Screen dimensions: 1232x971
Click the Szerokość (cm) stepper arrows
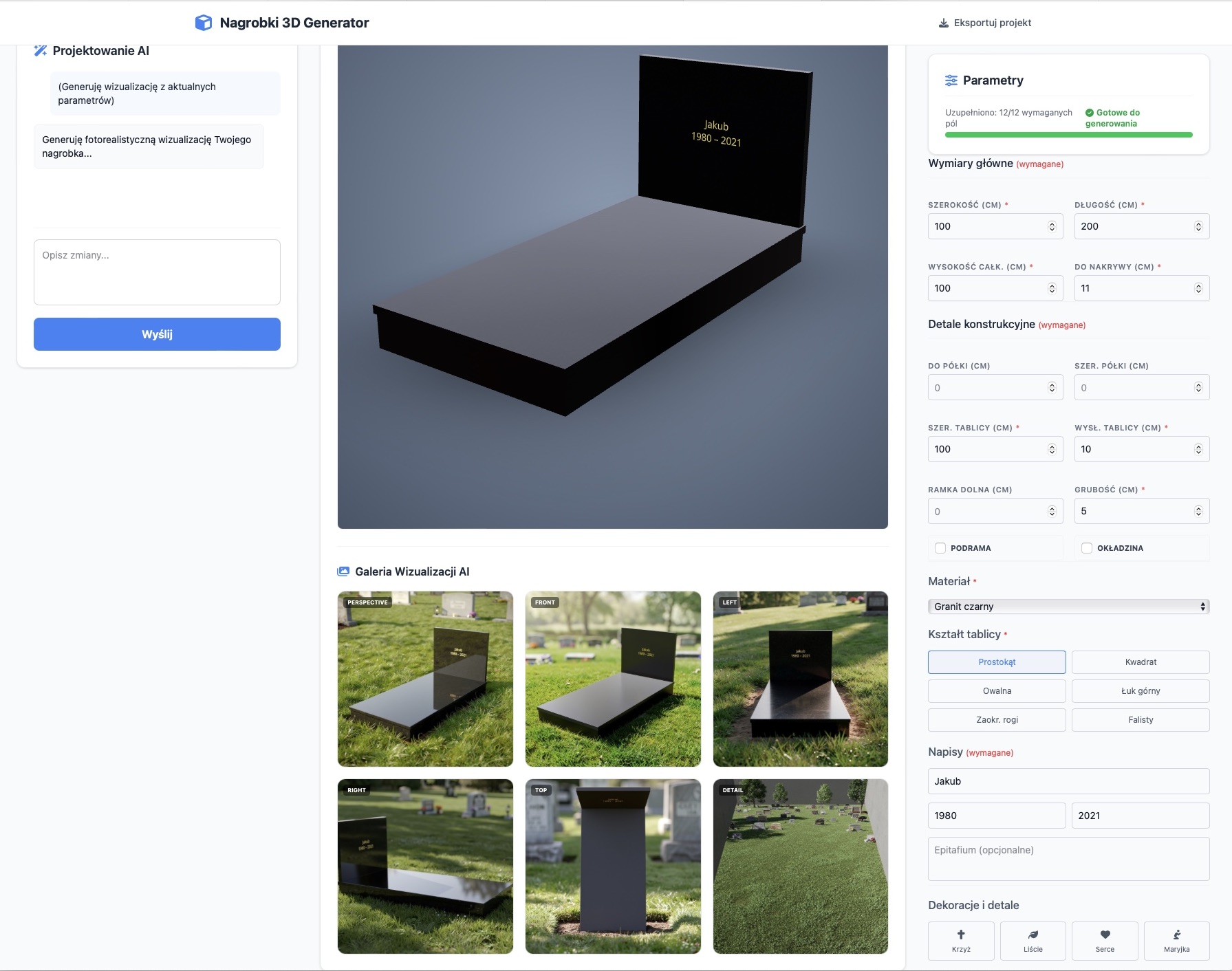coord(1052,226)
